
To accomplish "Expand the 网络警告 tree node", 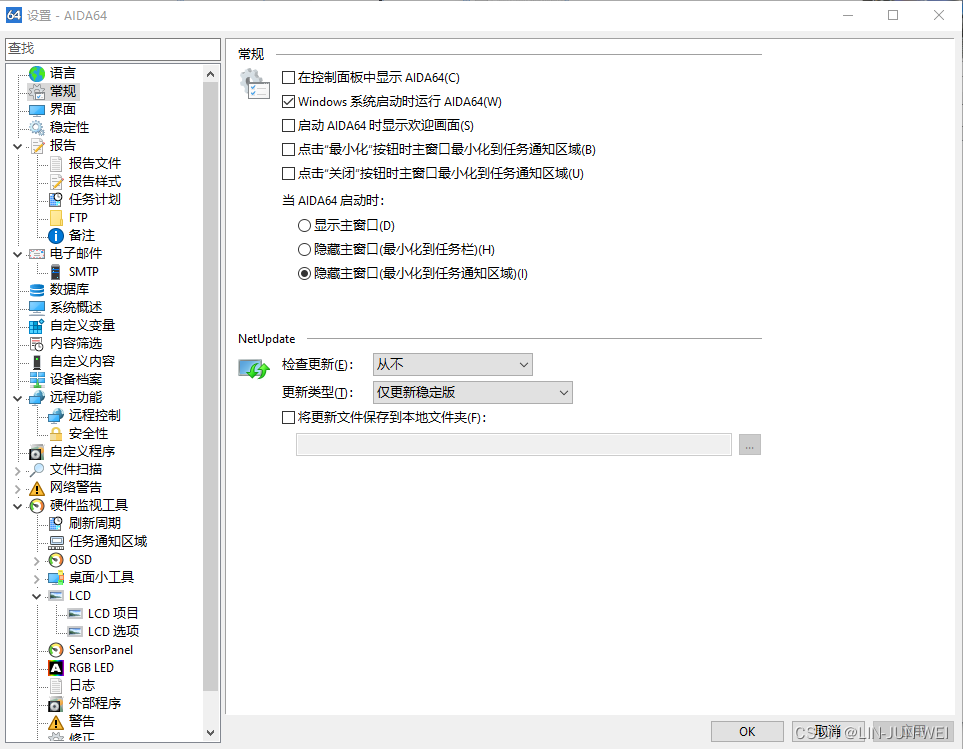I will (x=18, y=489).
